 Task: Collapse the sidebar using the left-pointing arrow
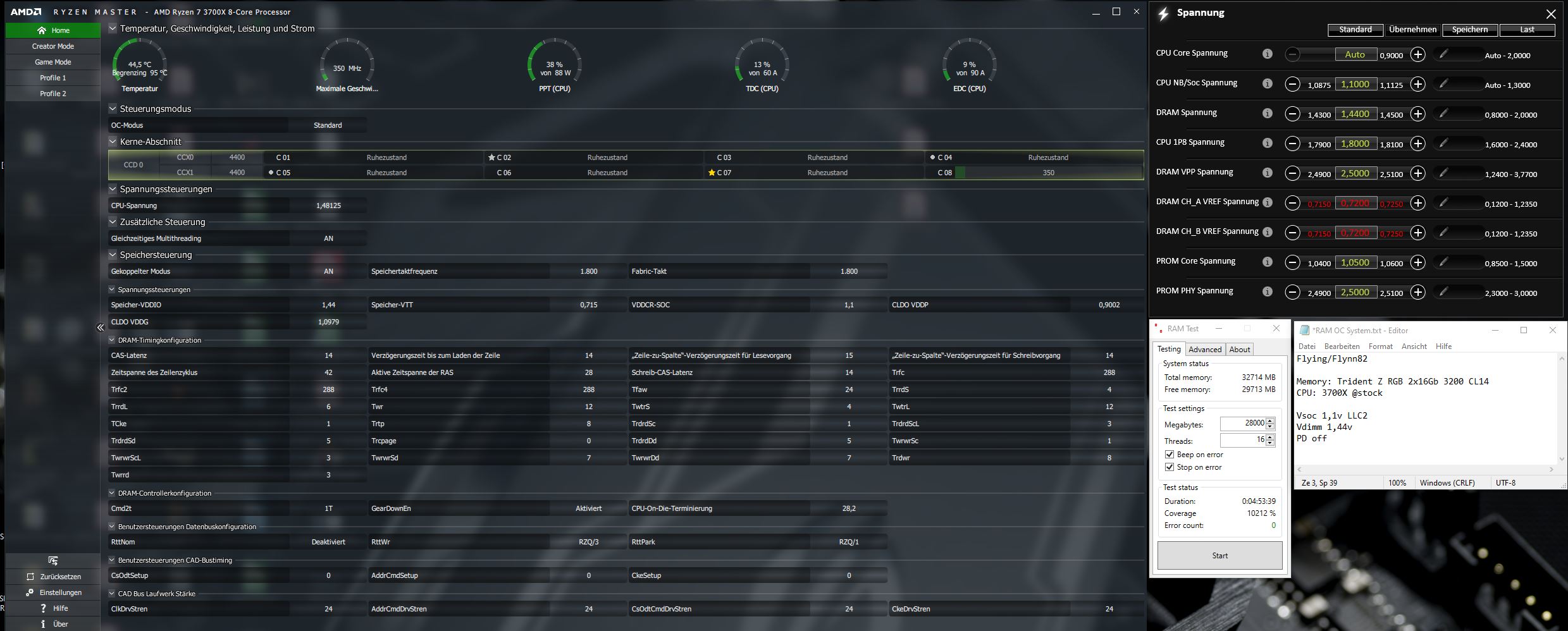100,326
